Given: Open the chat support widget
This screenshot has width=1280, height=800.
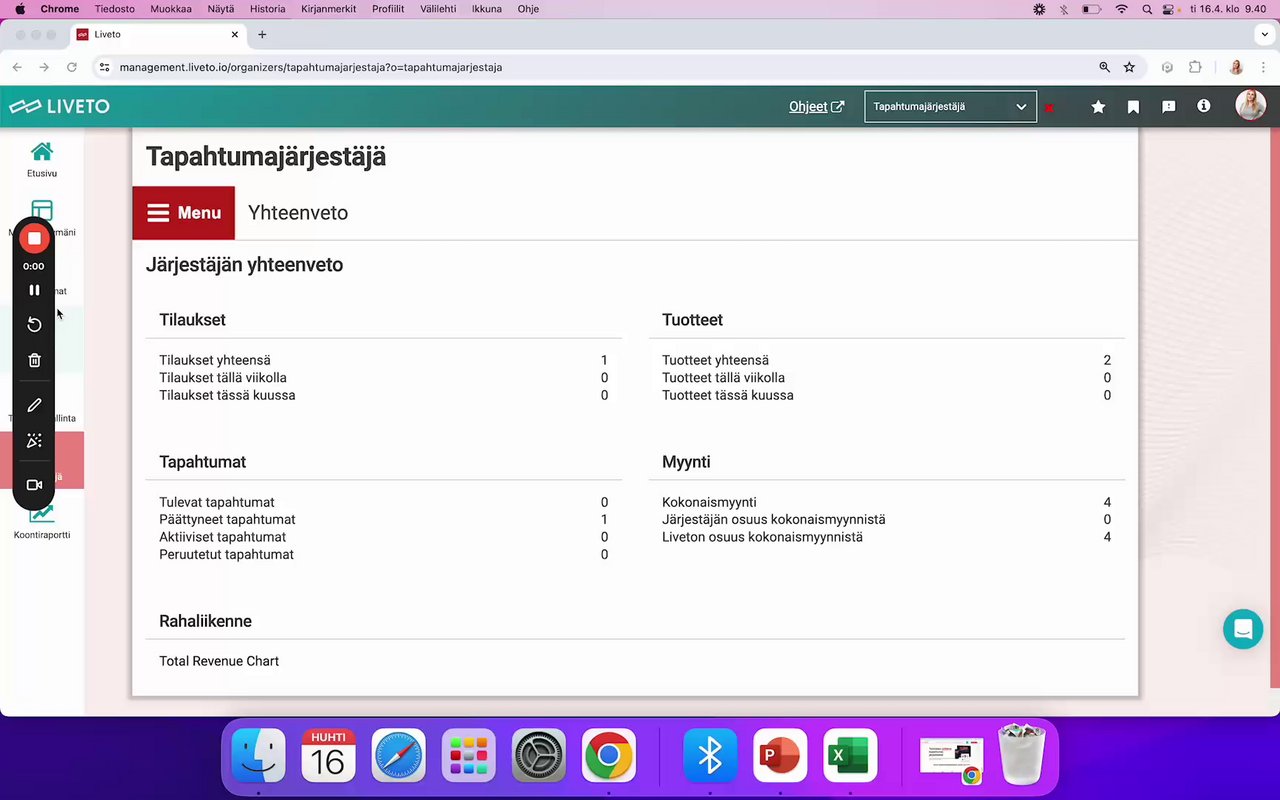Looking at the screenshot, I should tap(1243, 629).
